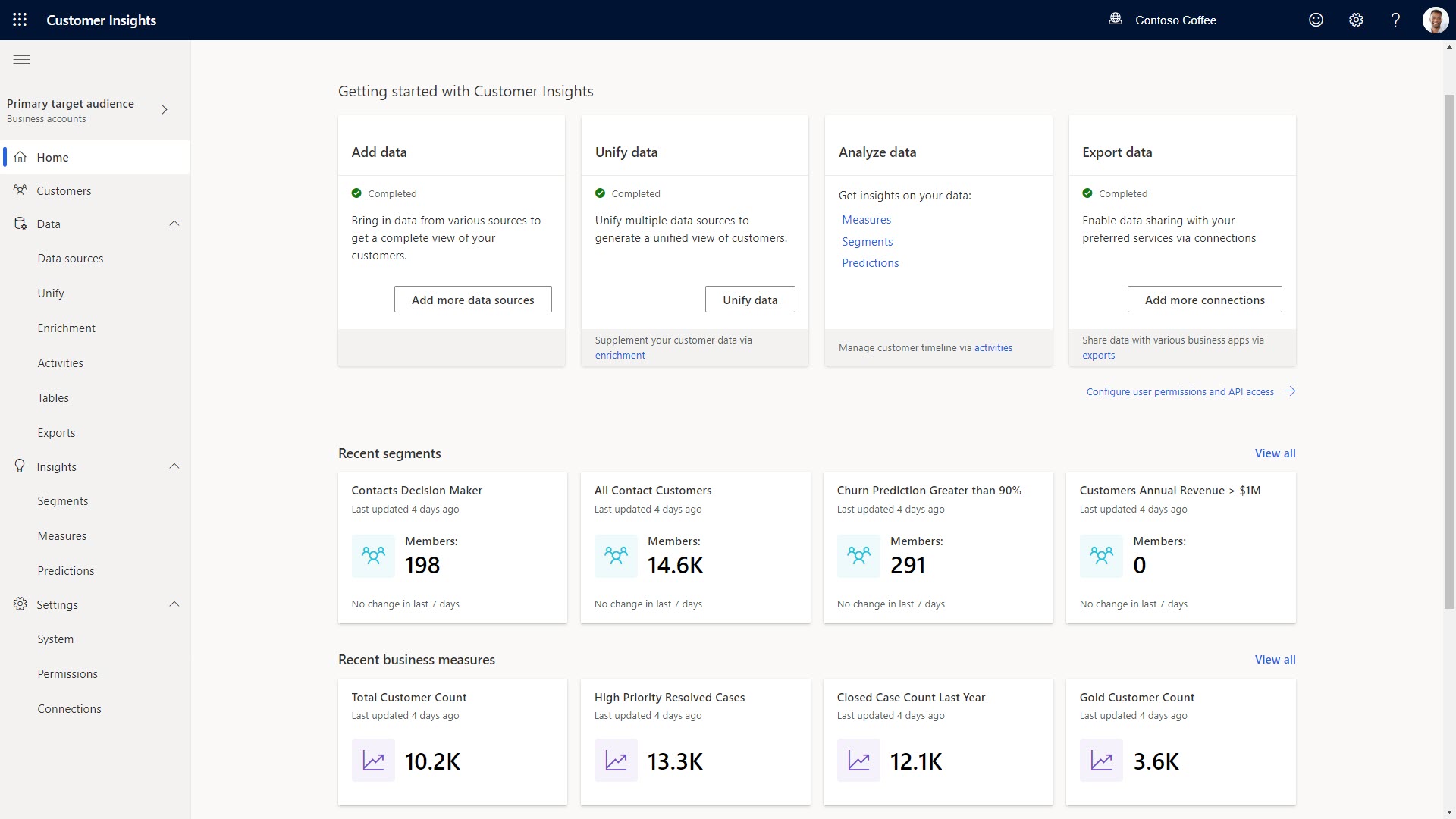Go to Customers in sidebar
1456x819 pixels.
(64, 191)
